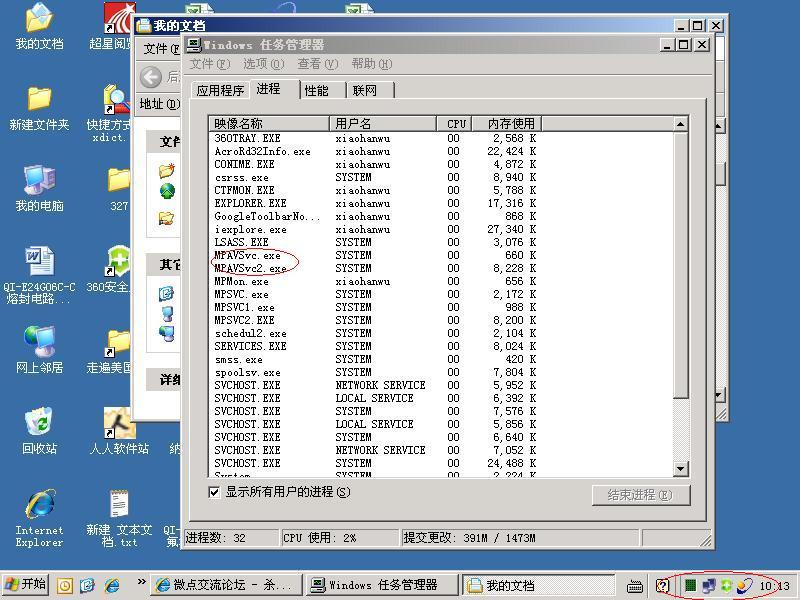Click the green square CPU meter tray icon
800x600 pixels.
(690, 585)
